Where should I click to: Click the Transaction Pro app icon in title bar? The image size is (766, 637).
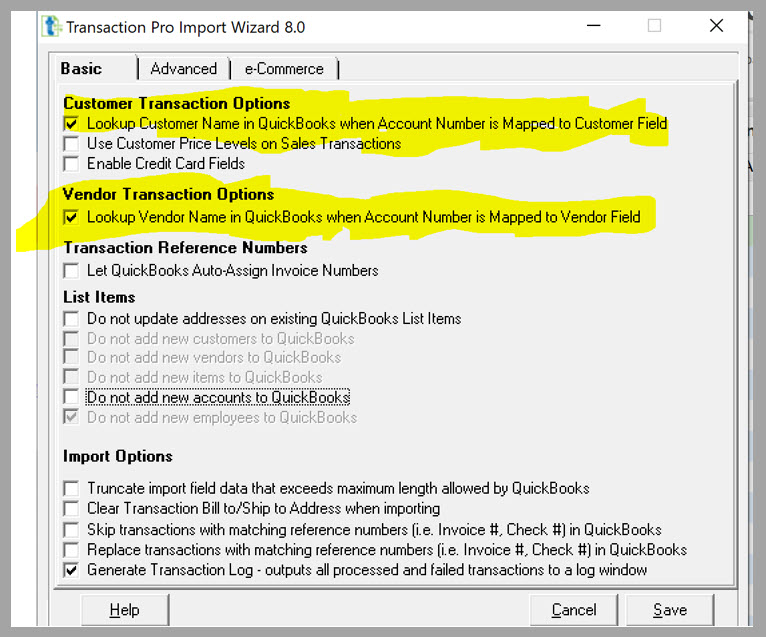tap(51, 26)
